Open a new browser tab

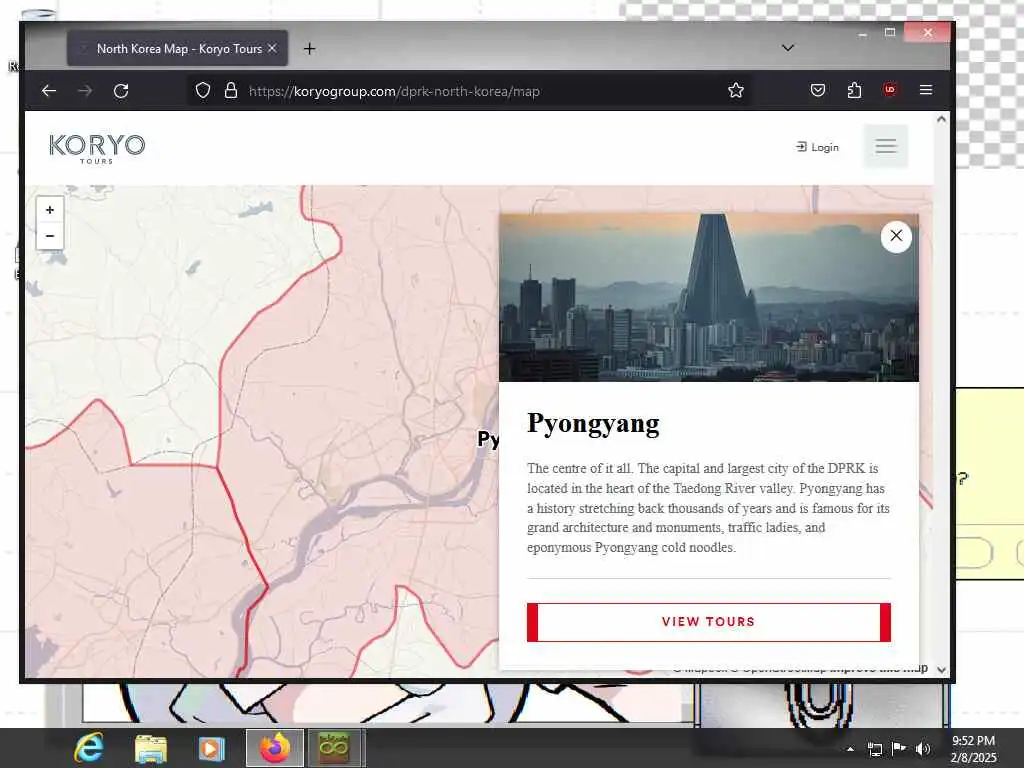tap(310, 48)
